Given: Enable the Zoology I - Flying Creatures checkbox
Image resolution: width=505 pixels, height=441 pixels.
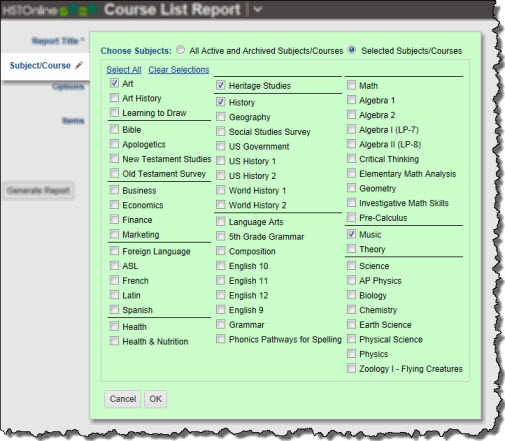Looking at the screenshot, I should pyautogui.click(x=351, y=368).
